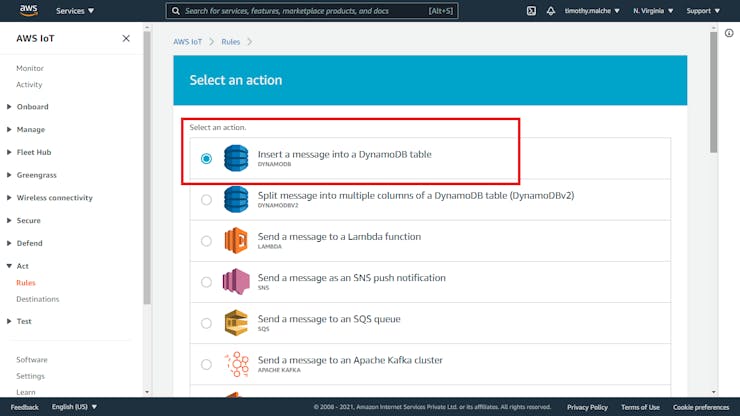Click the Lambda function icon
740x416 pixels.
pyautogui.click(x=236, y=240)
